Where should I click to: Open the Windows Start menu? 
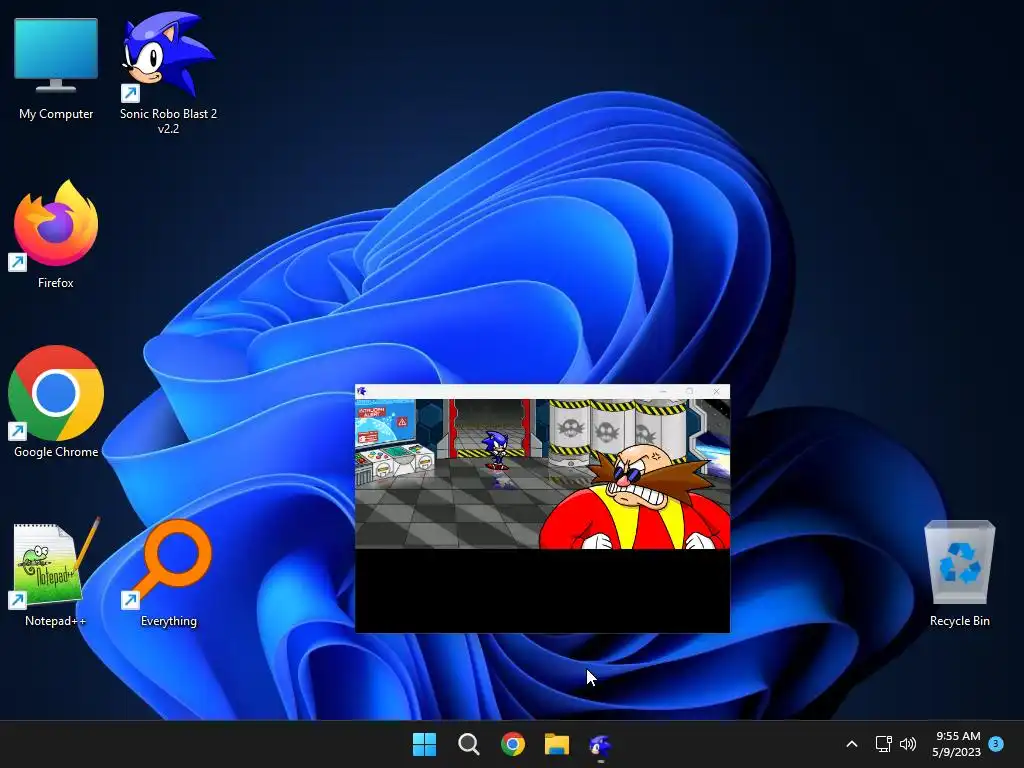424,744
